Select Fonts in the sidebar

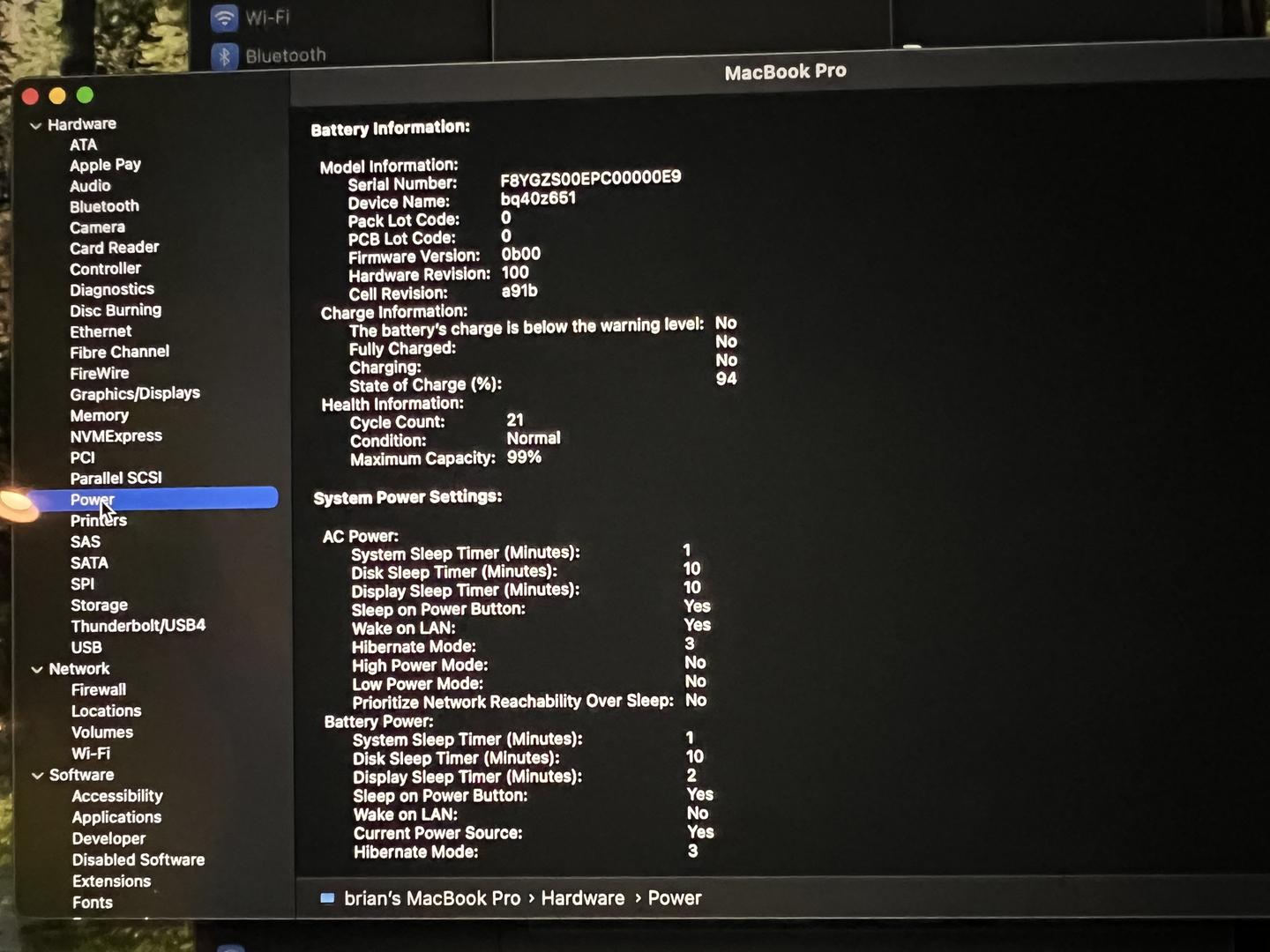click(92, 902)
